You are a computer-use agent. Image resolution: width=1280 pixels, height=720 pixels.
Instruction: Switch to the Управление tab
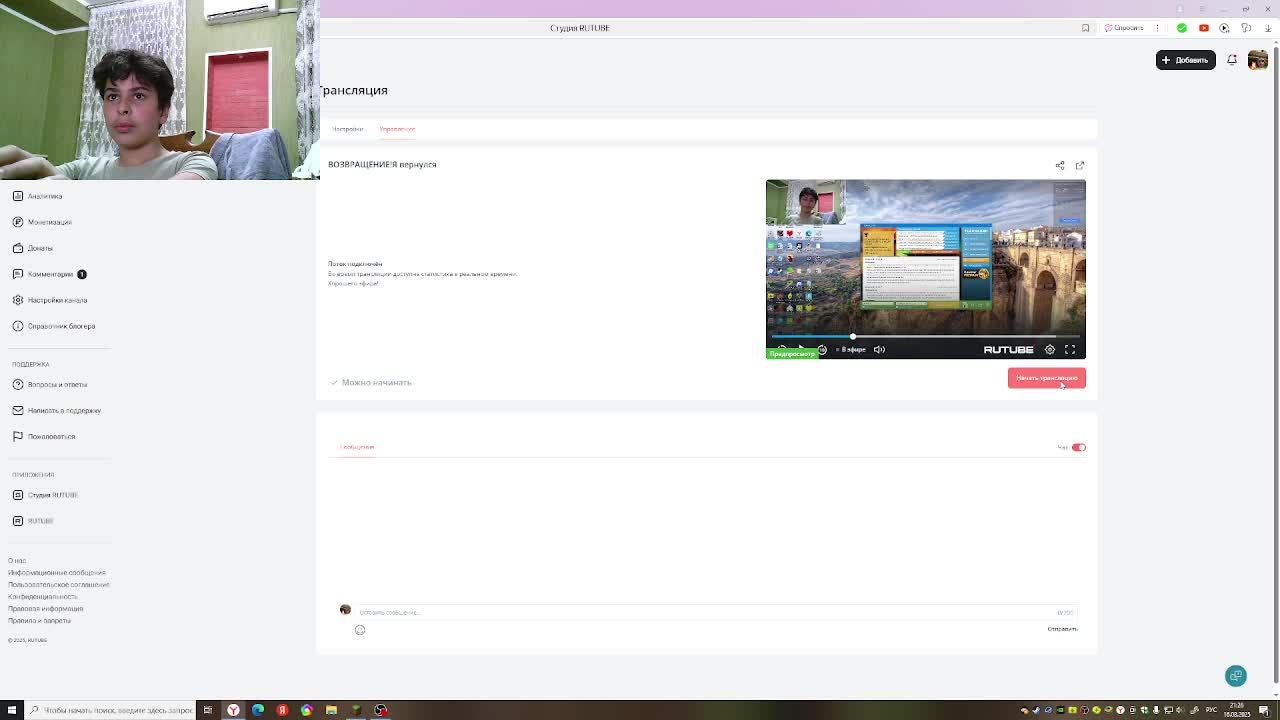coord(397,129)
